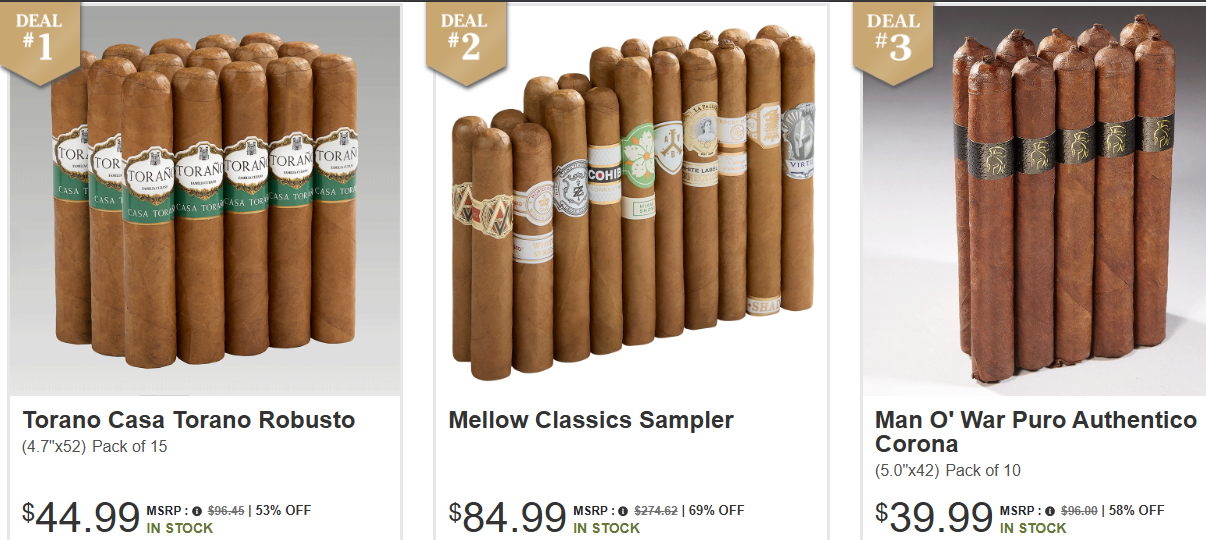Open the Torano Casa Torano Robusto link

click(189, 420)
